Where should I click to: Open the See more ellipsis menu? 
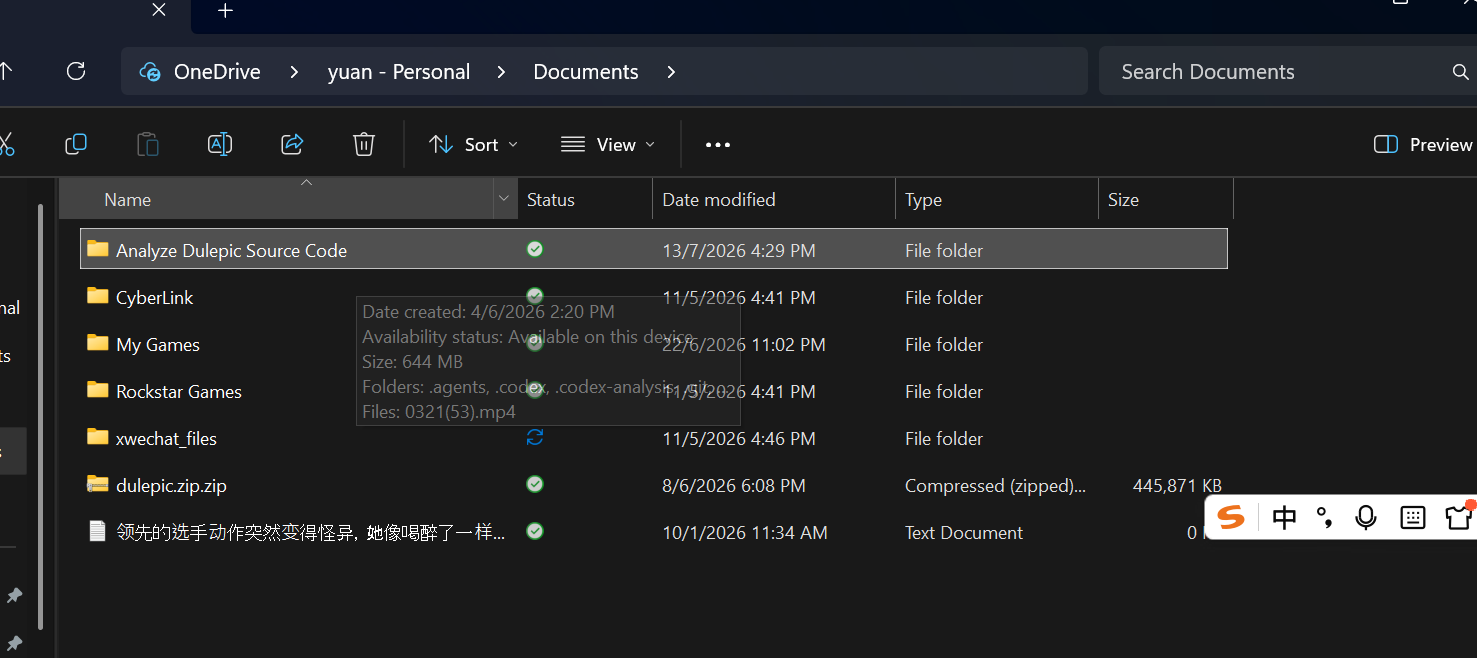tap(718, 144)
